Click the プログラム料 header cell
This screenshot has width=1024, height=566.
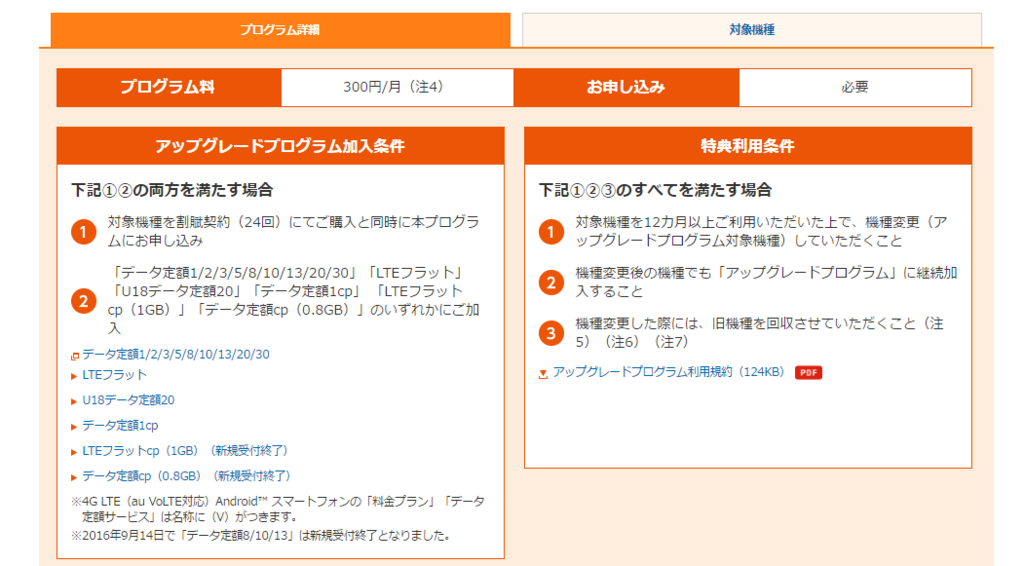tap(168, 87)
